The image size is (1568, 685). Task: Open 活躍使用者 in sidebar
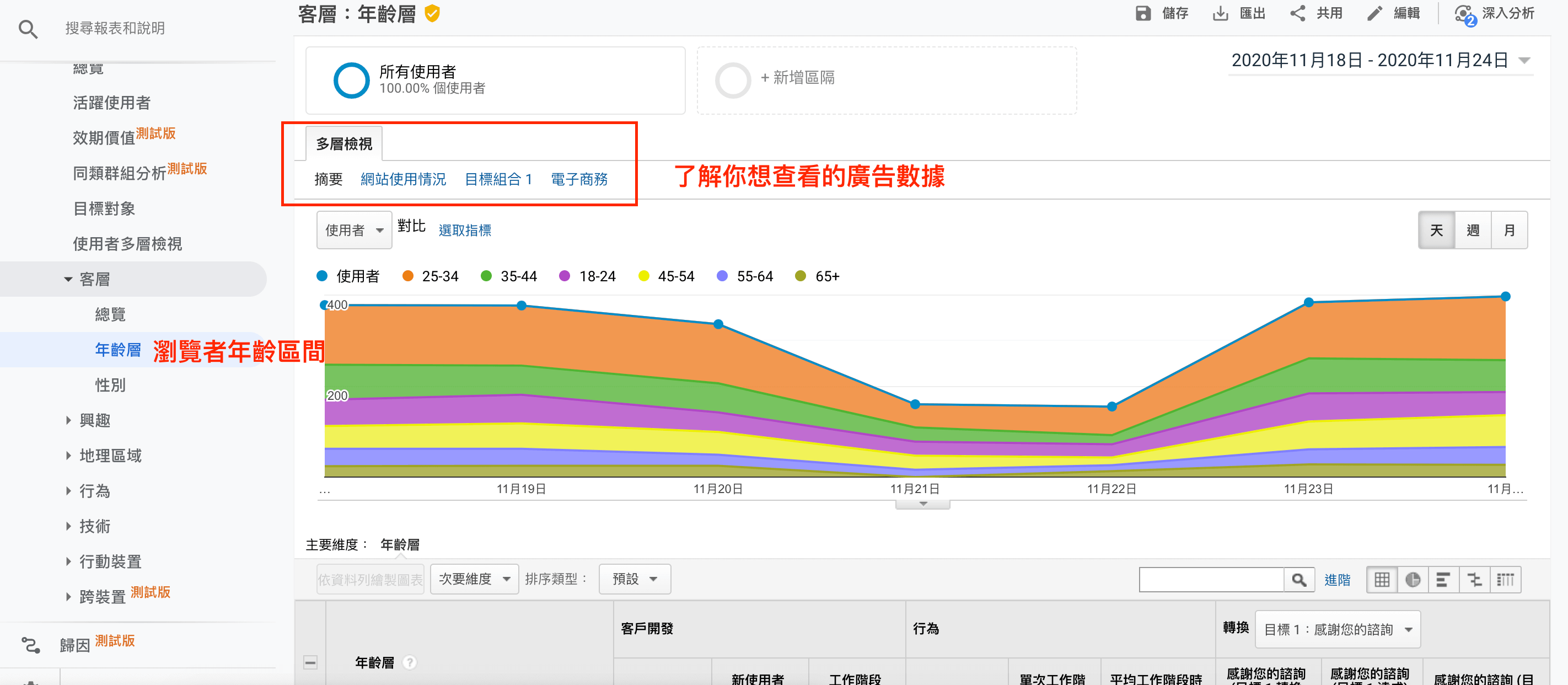coord(112,103)
